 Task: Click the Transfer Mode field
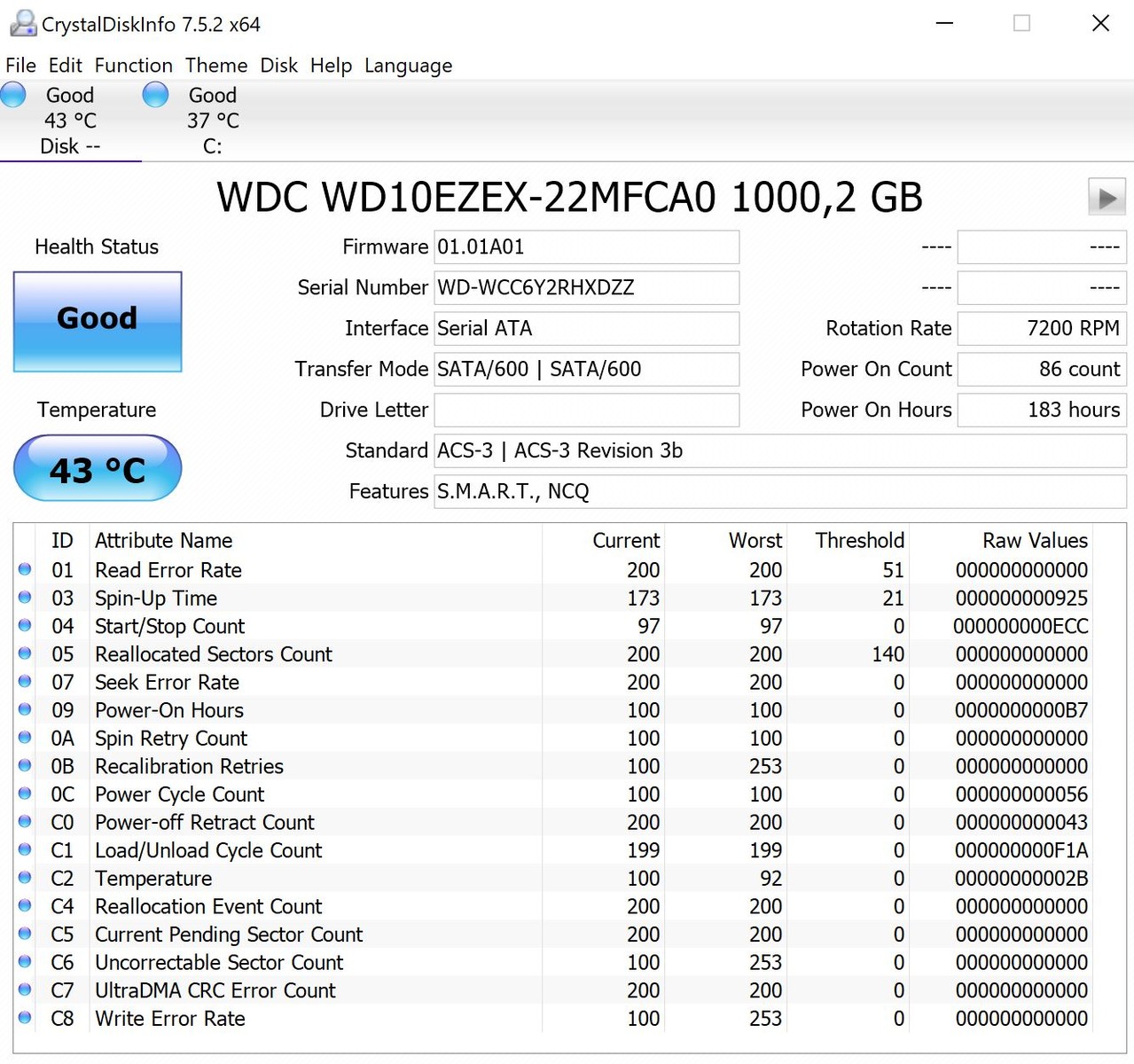pos(586,369)
